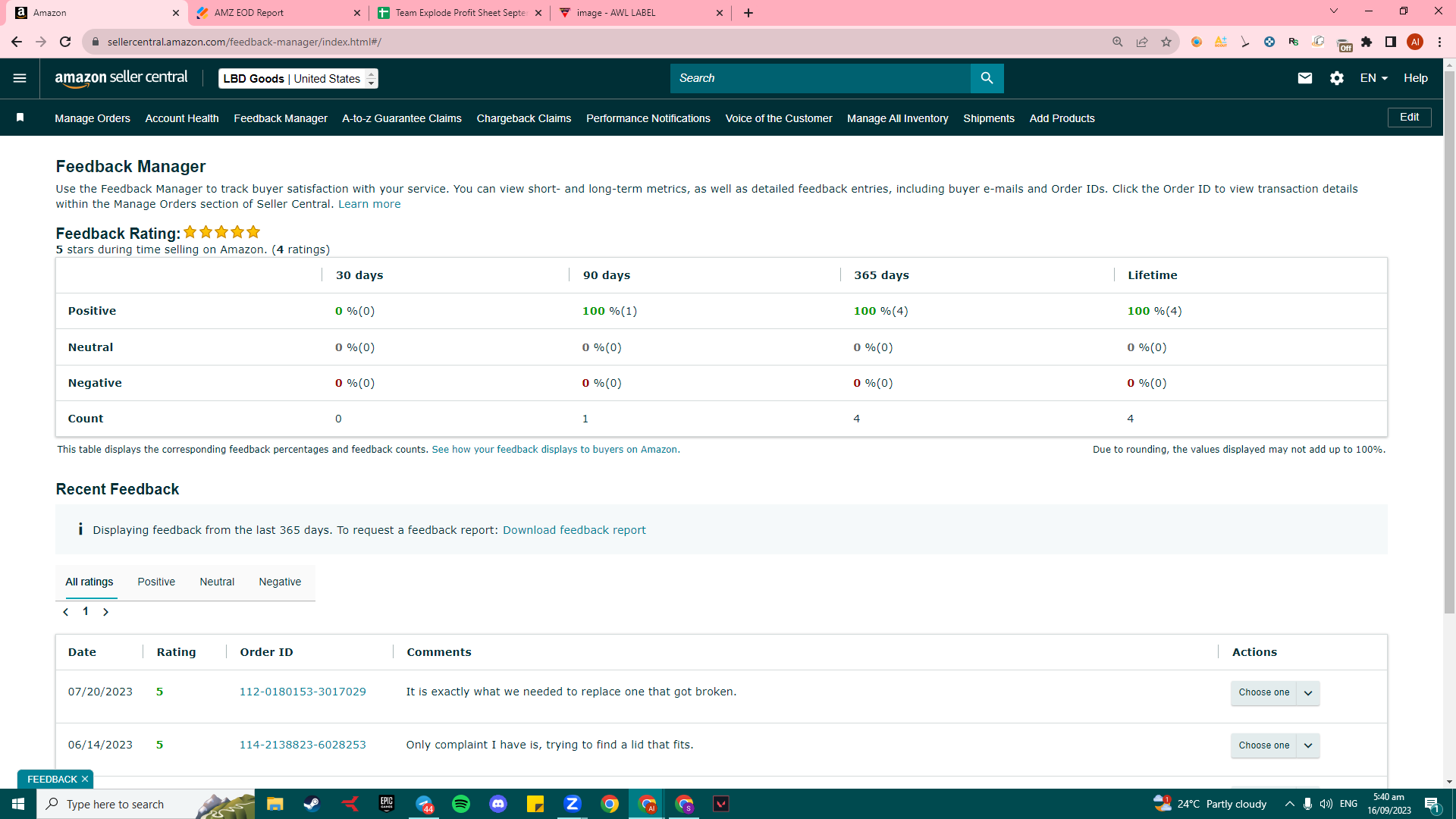Show hidden system tray icons
The height and width of the screenshot is (819, 1456).
point(1289,804)
